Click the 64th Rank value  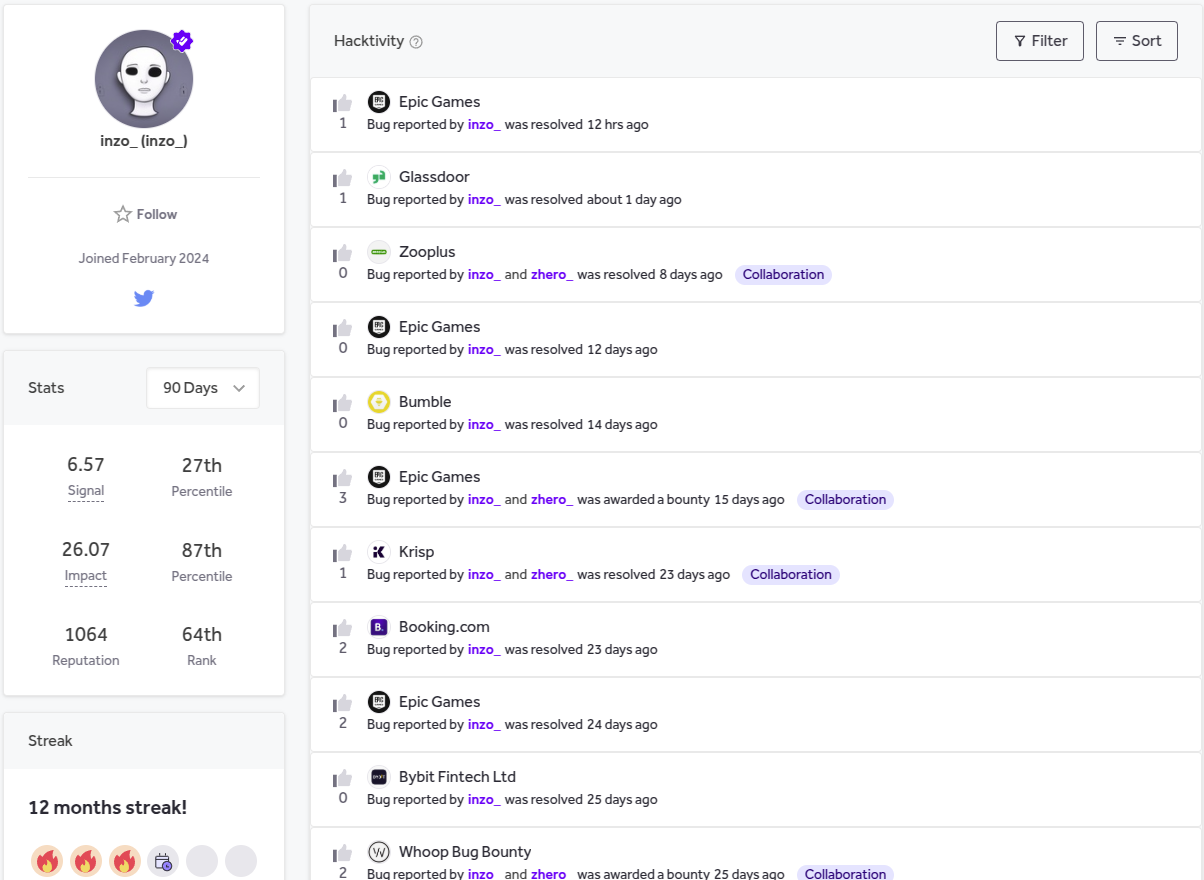coord(201,634)
